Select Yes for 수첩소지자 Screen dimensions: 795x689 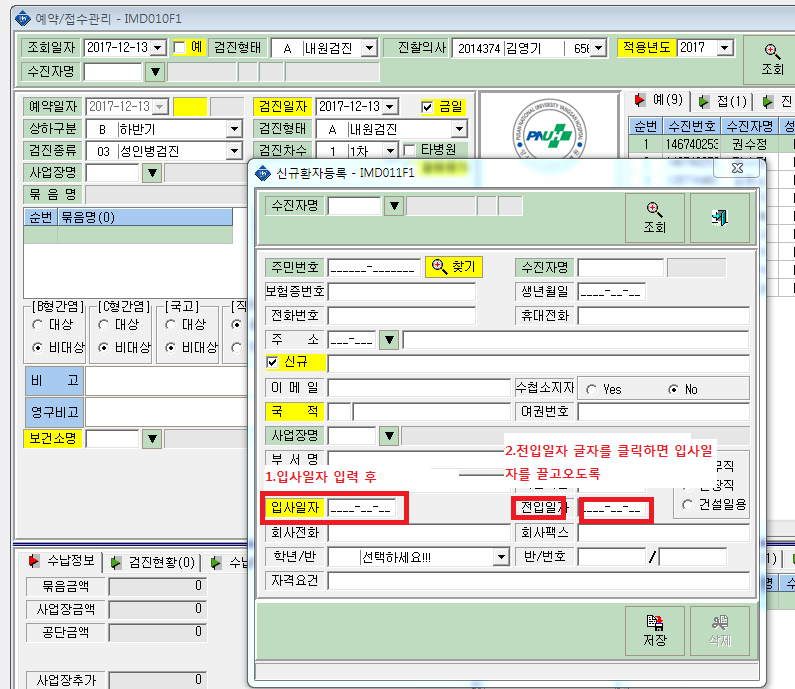tap(591, 389)
